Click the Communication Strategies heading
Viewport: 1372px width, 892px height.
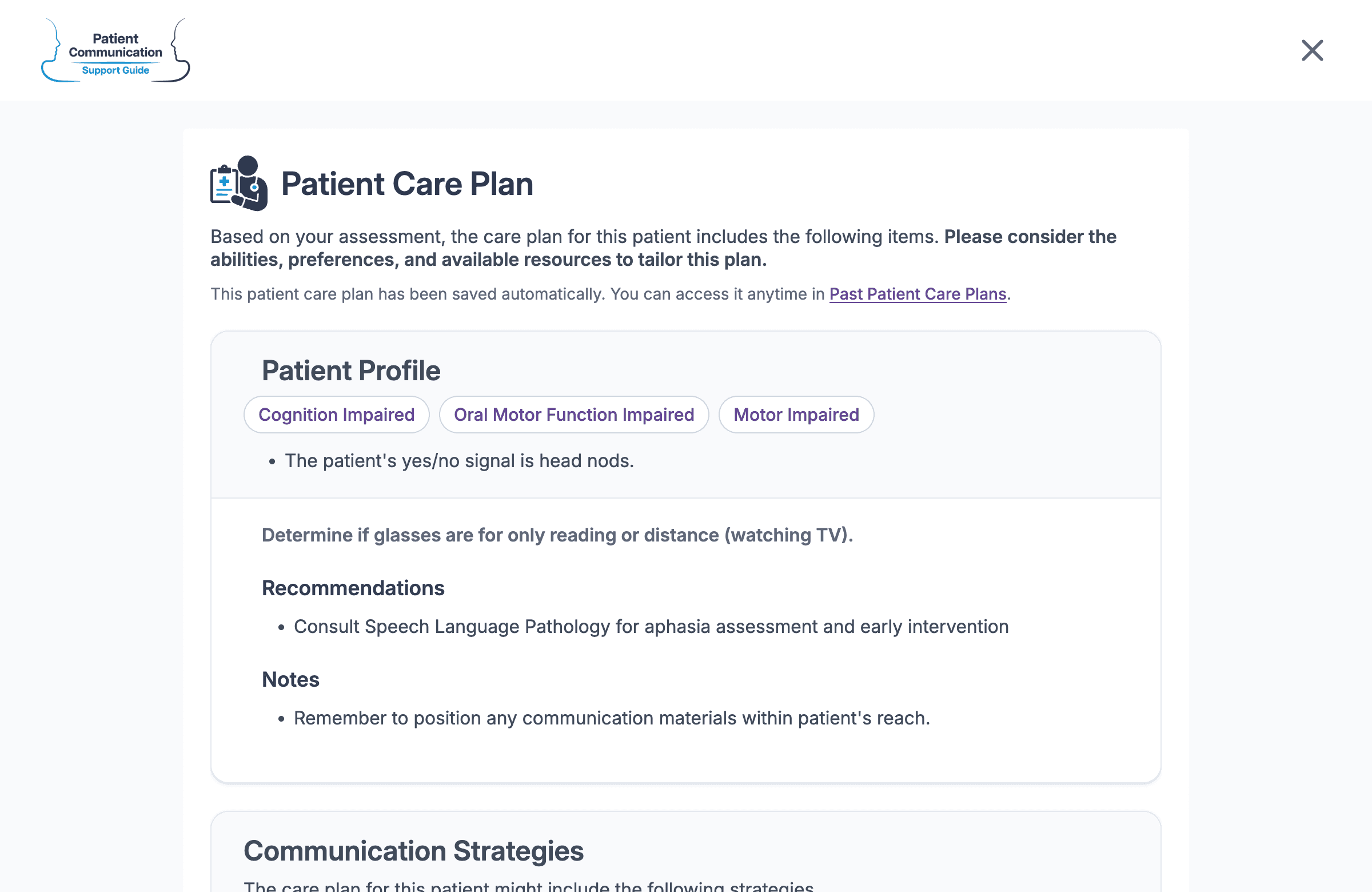pos(413,851)
